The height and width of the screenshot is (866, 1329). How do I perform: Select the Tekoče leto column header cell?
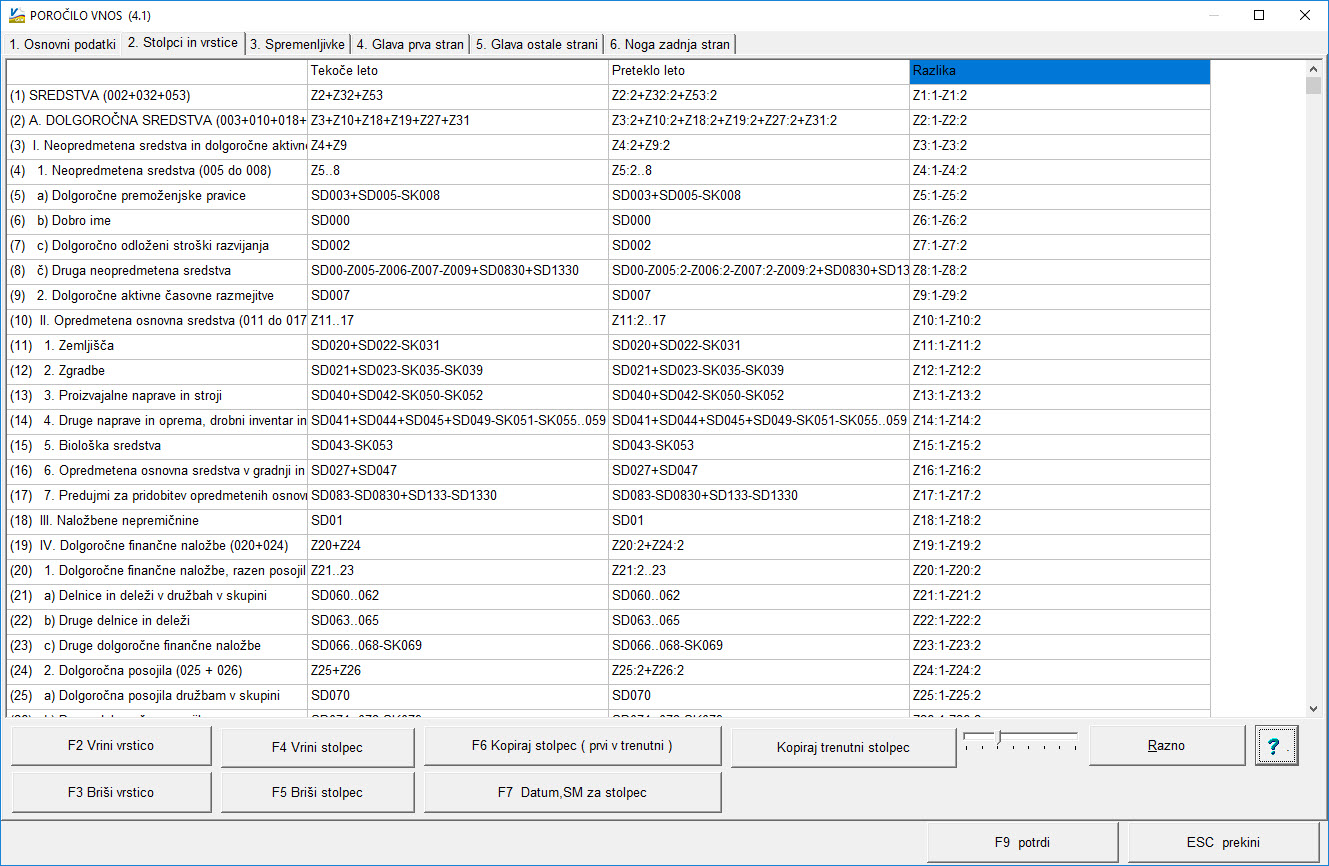coord(458,71)
